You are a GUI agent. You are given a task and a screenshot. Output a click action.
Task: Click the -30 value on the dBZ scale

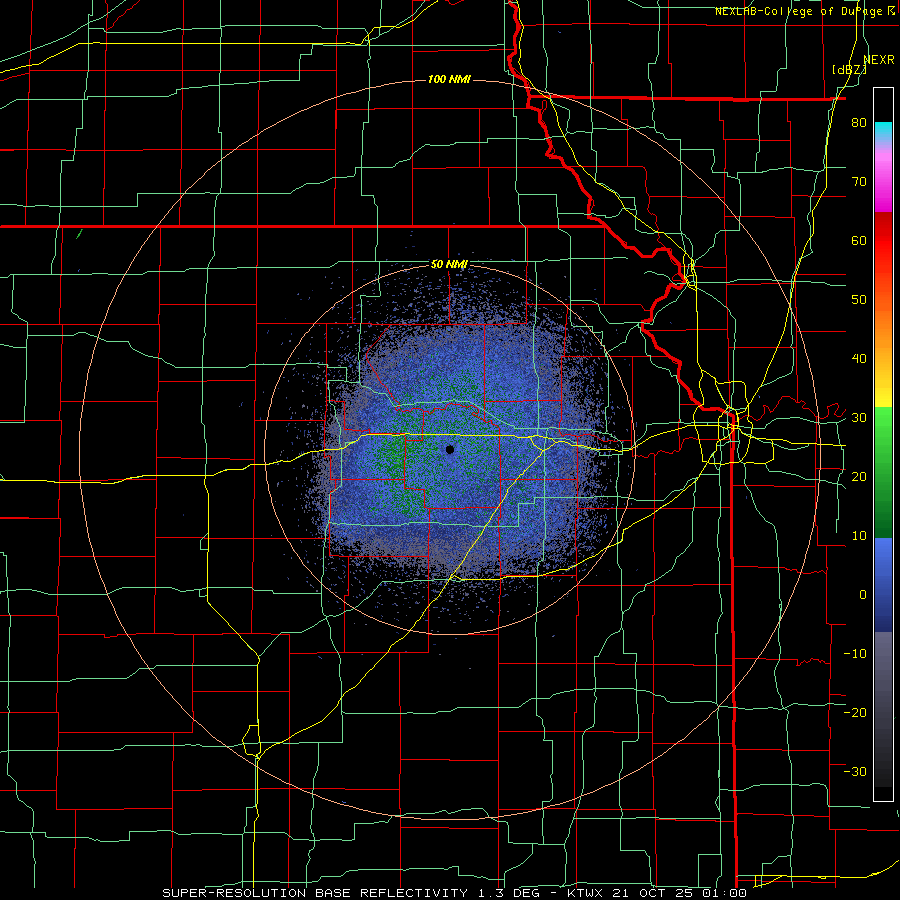click(x=855, y=771)
